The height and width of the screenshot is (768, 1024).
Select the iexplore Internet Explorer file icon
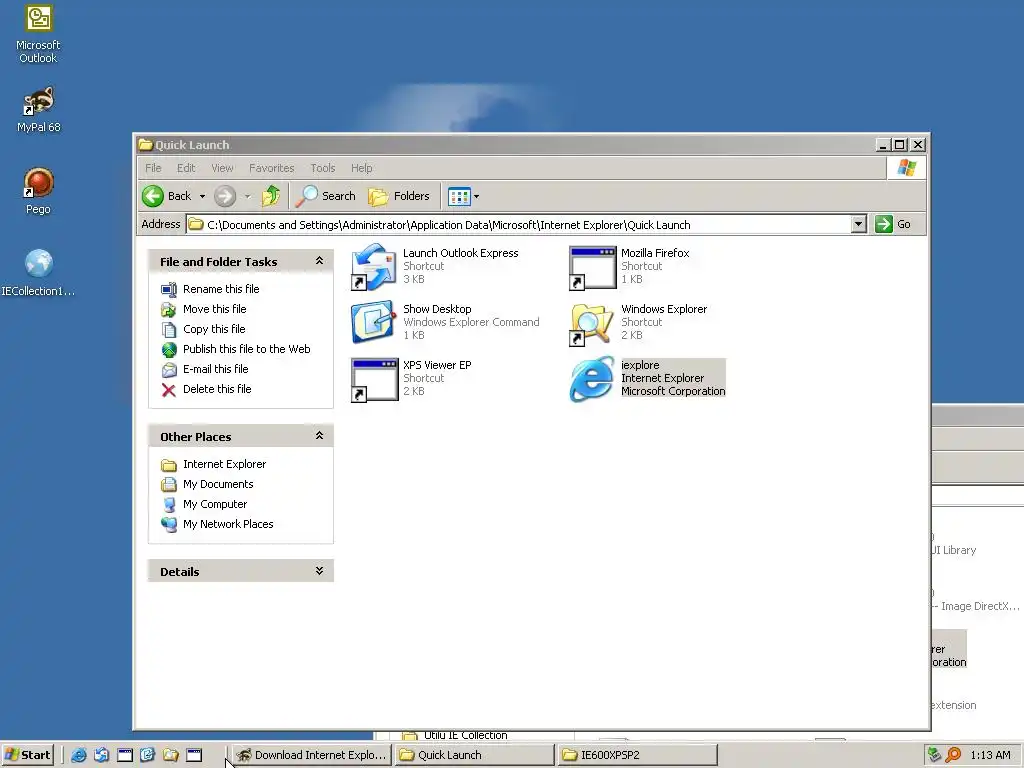(592, 379)
